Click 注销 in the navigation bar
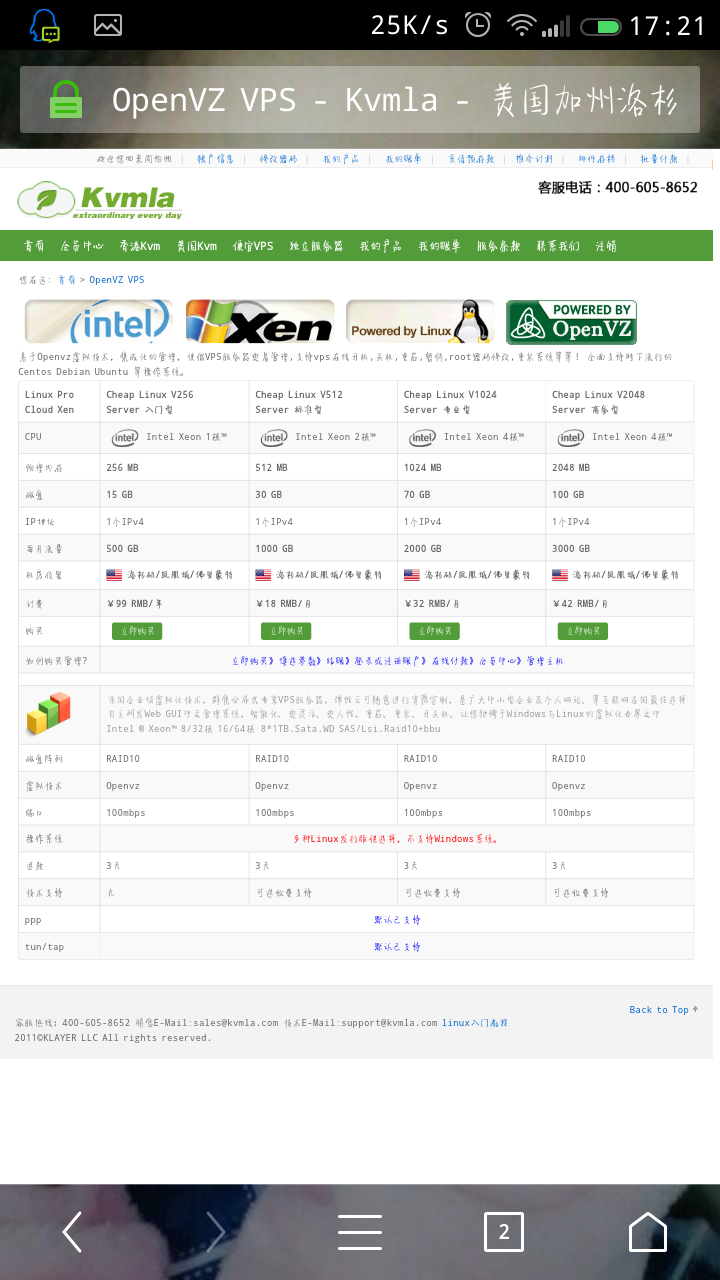Viewport: 720px width, 1280px height. click(x=606, y=246)
